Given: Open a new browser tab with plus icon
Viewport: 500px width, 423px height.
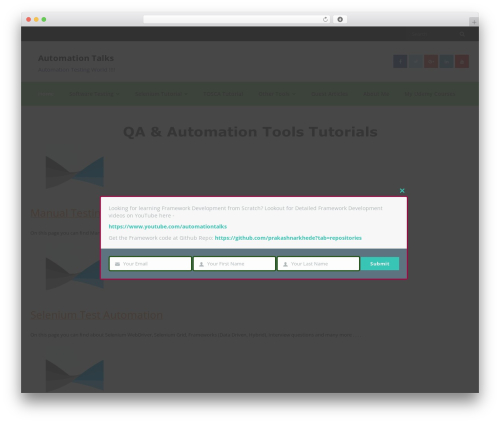Looking at the screenshot, I should [474, 22].
